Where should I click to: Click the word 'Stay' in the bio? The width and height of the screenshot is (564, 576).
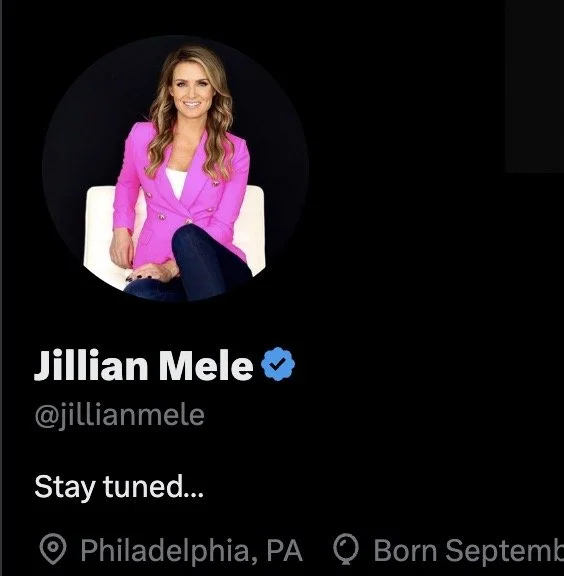click(x=65, y=487)
